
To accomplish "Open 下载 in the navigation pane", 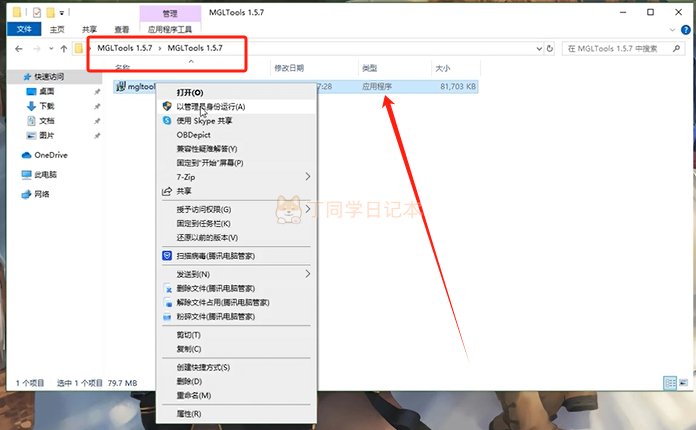I will pos(46,106).
